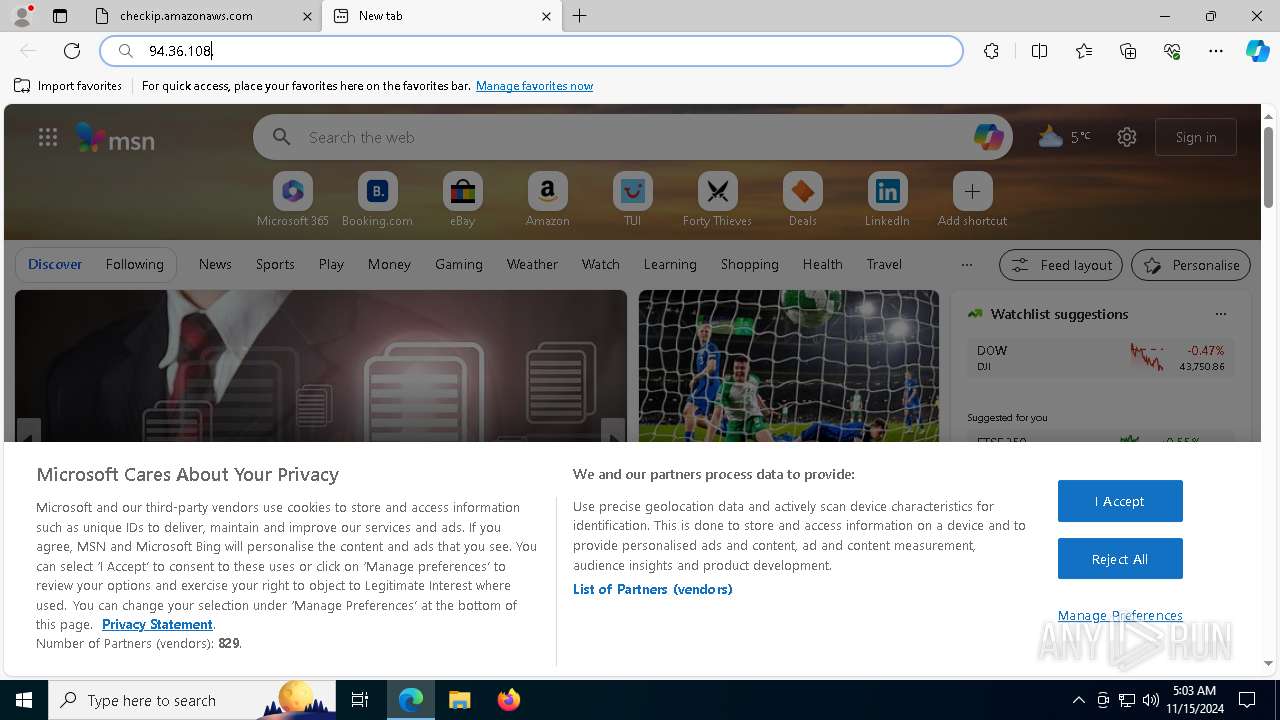The width and height of the screenshot is (1280, 720).
Task: Toggle split screen view icon
Action: click(1039, 51)
